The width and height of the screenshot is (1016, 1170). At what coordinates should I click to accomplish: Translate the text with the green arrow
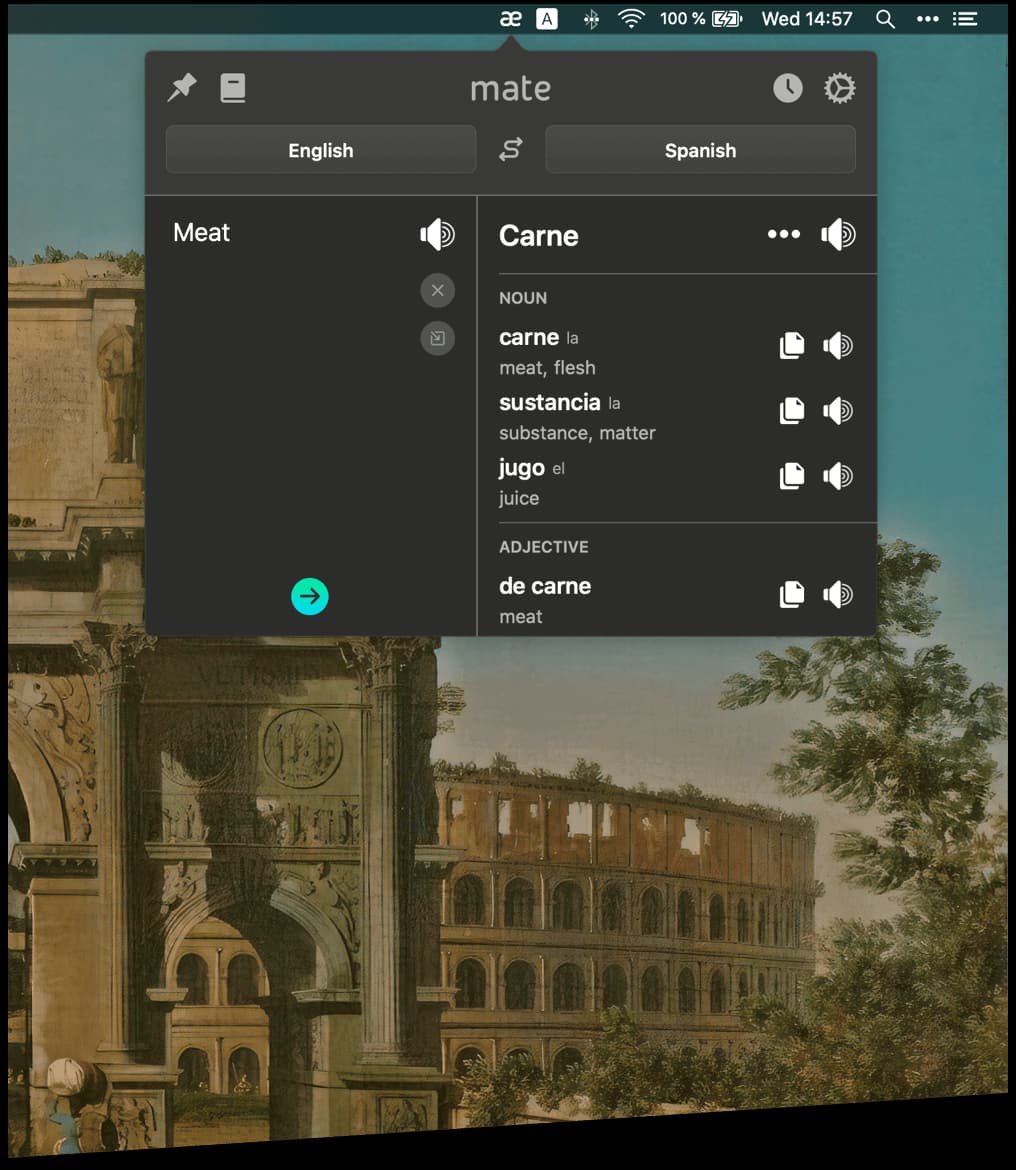pyautogui.click(x=309, y=596)
